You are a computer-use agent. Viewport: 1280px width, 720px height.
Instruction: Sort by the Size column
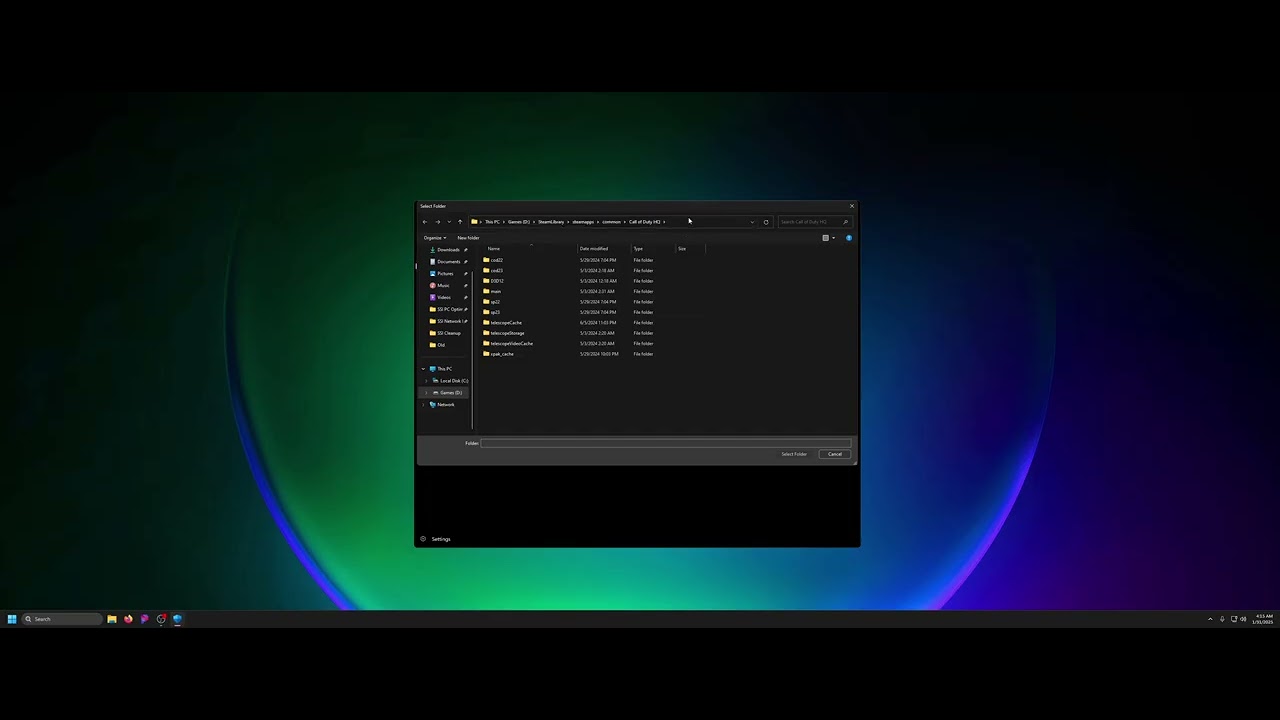(682, 249)
